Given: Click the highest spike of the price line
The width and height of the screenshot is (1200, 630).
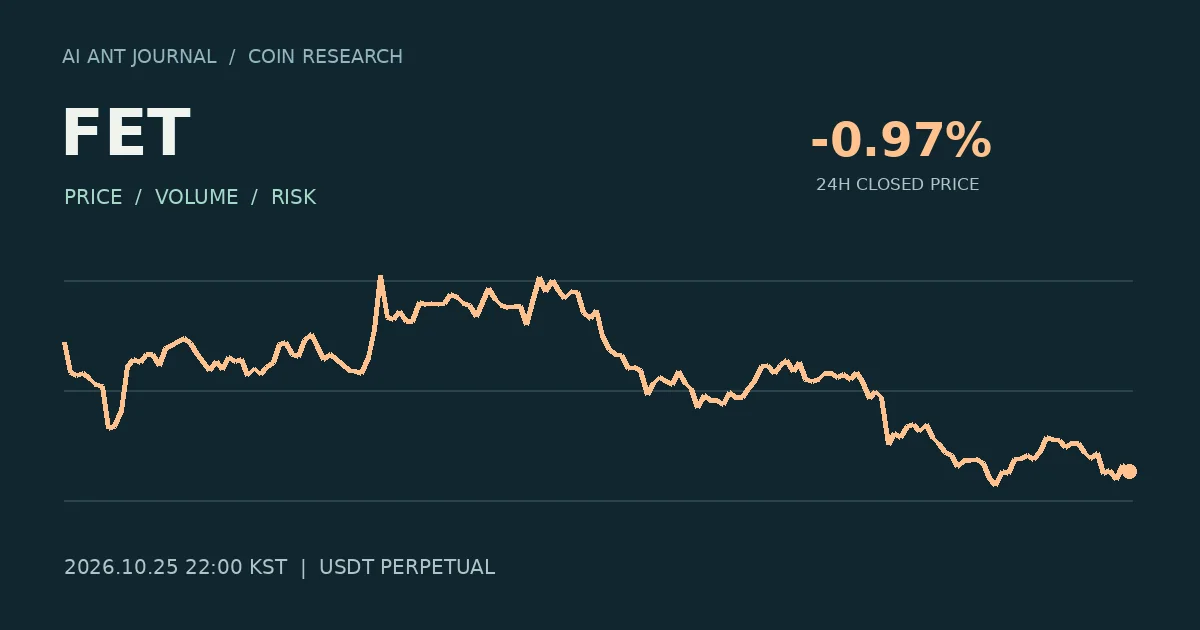Looking at the screenshot, I should click(x=380, y=277).
